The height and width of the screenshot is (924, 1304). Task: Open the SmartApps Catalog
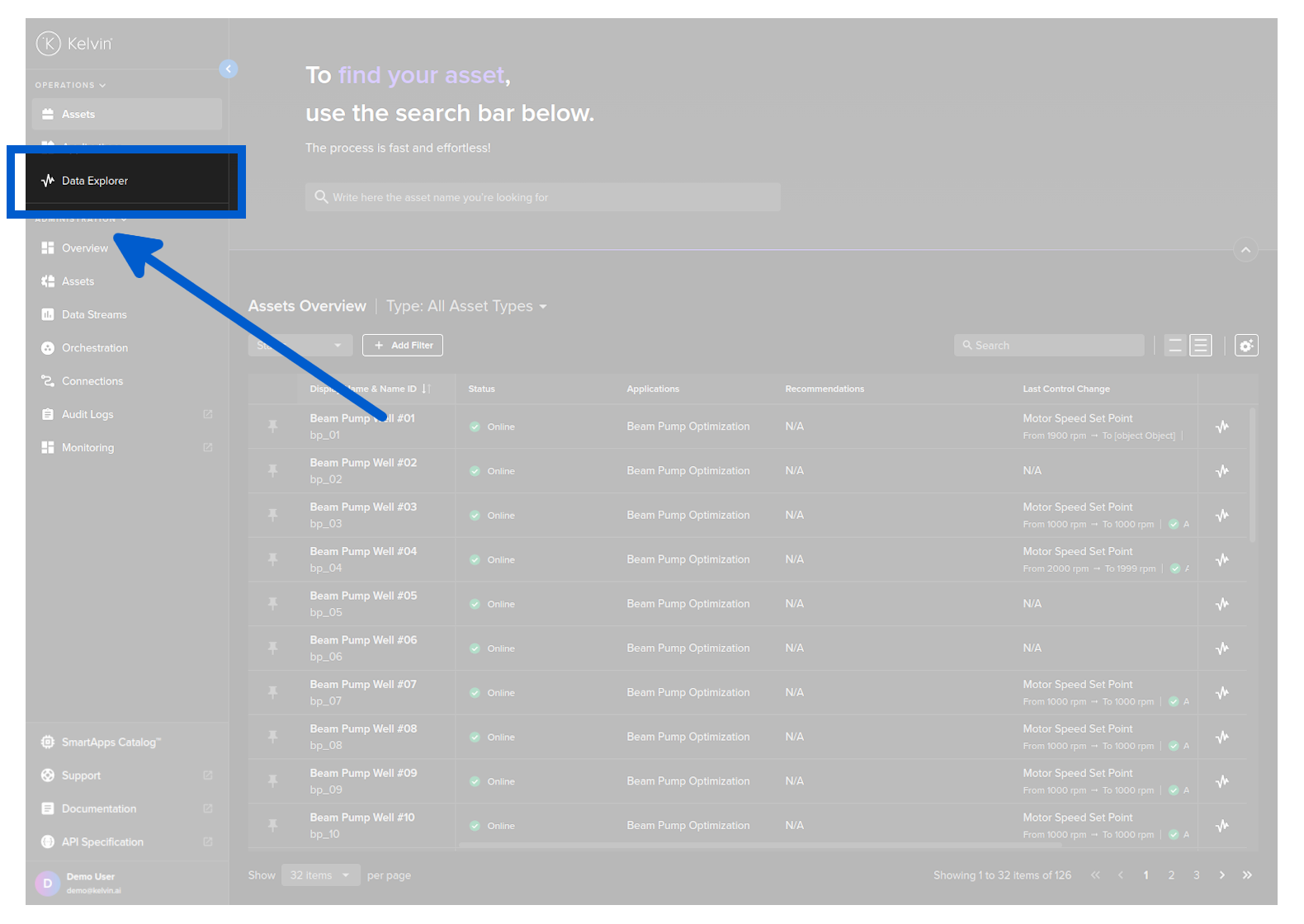pos(111,742)
